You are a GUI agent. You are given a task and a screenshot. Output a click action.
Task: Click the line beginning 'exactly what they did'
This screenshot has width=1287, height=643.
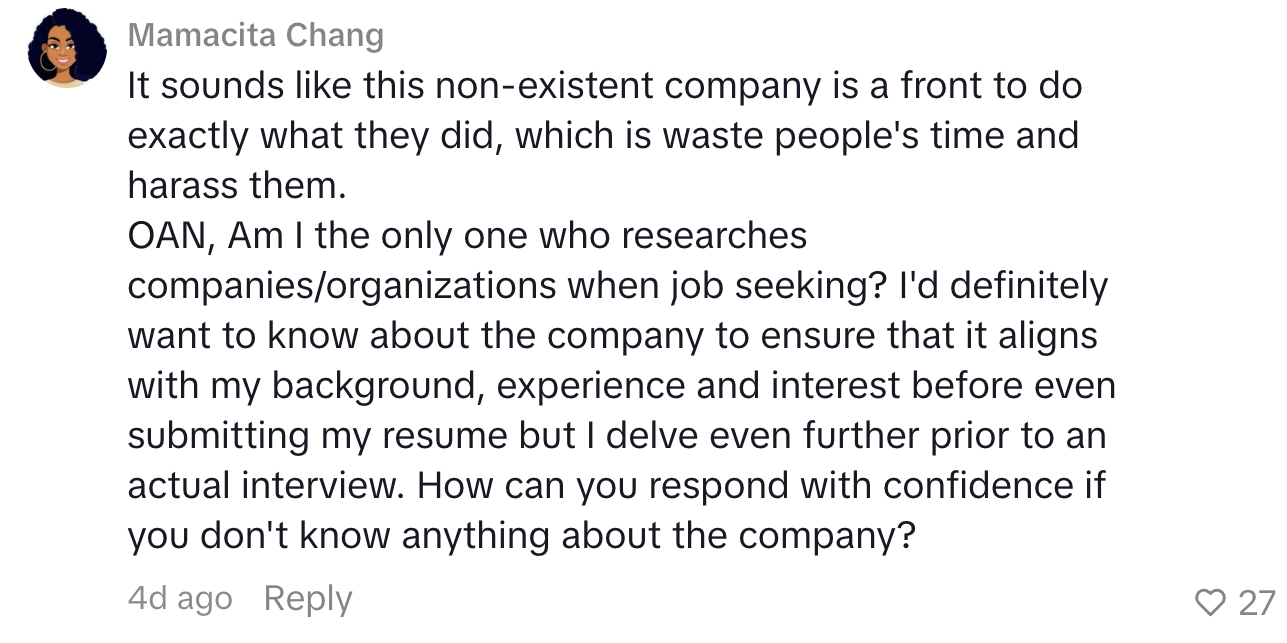(x=603, y=136)
